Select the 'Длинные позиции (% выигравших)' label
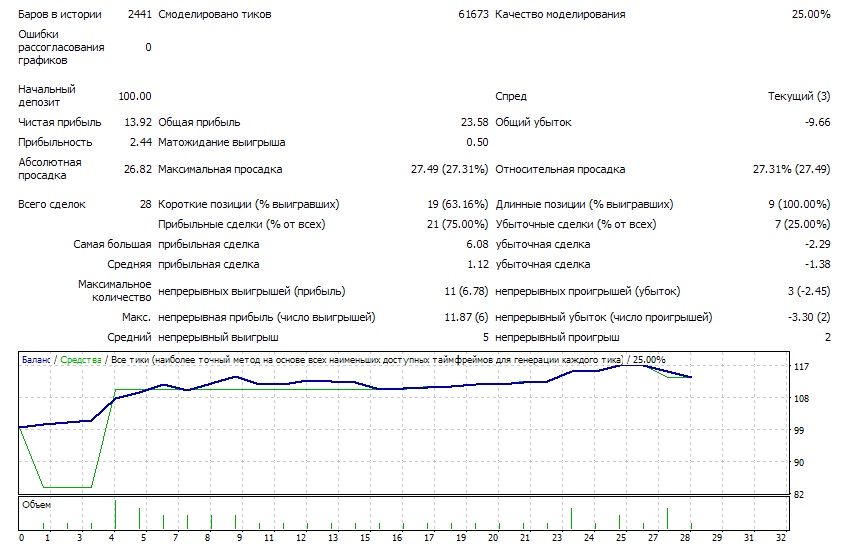 [x=584, y=205]
